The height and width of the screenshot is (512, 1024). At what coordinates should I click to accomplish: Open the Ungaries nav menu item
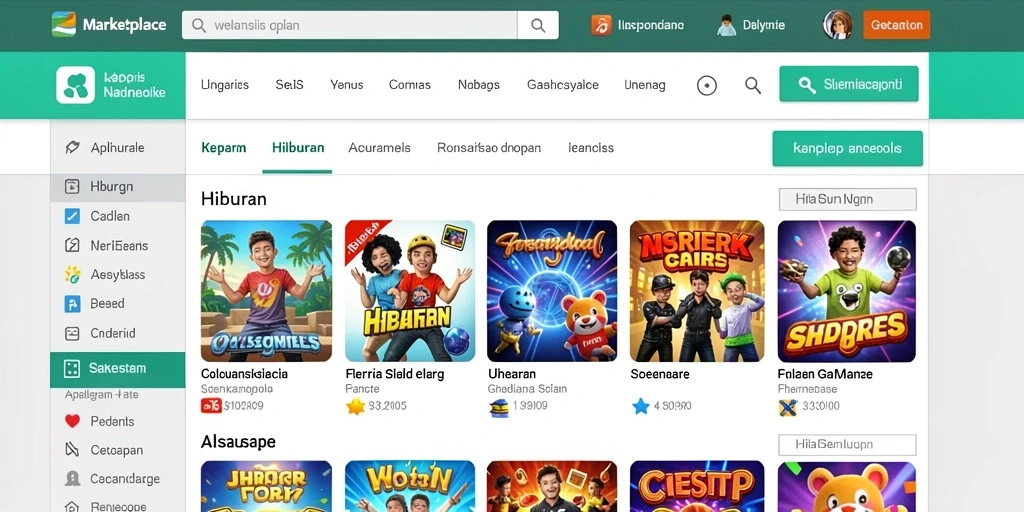(225, 85)
